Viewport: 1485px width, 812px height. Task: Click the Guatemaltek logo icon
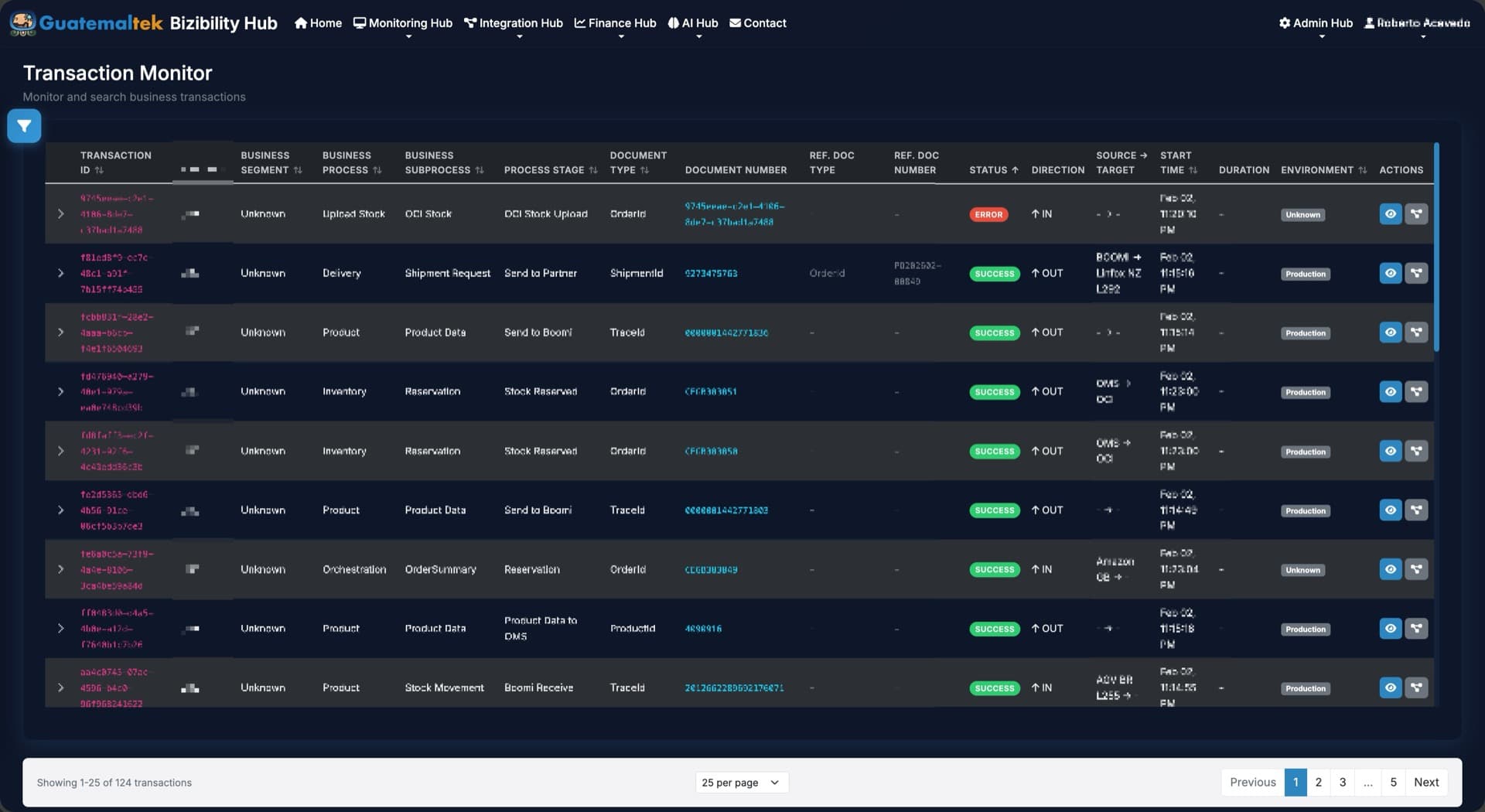[x=22, y=23]
